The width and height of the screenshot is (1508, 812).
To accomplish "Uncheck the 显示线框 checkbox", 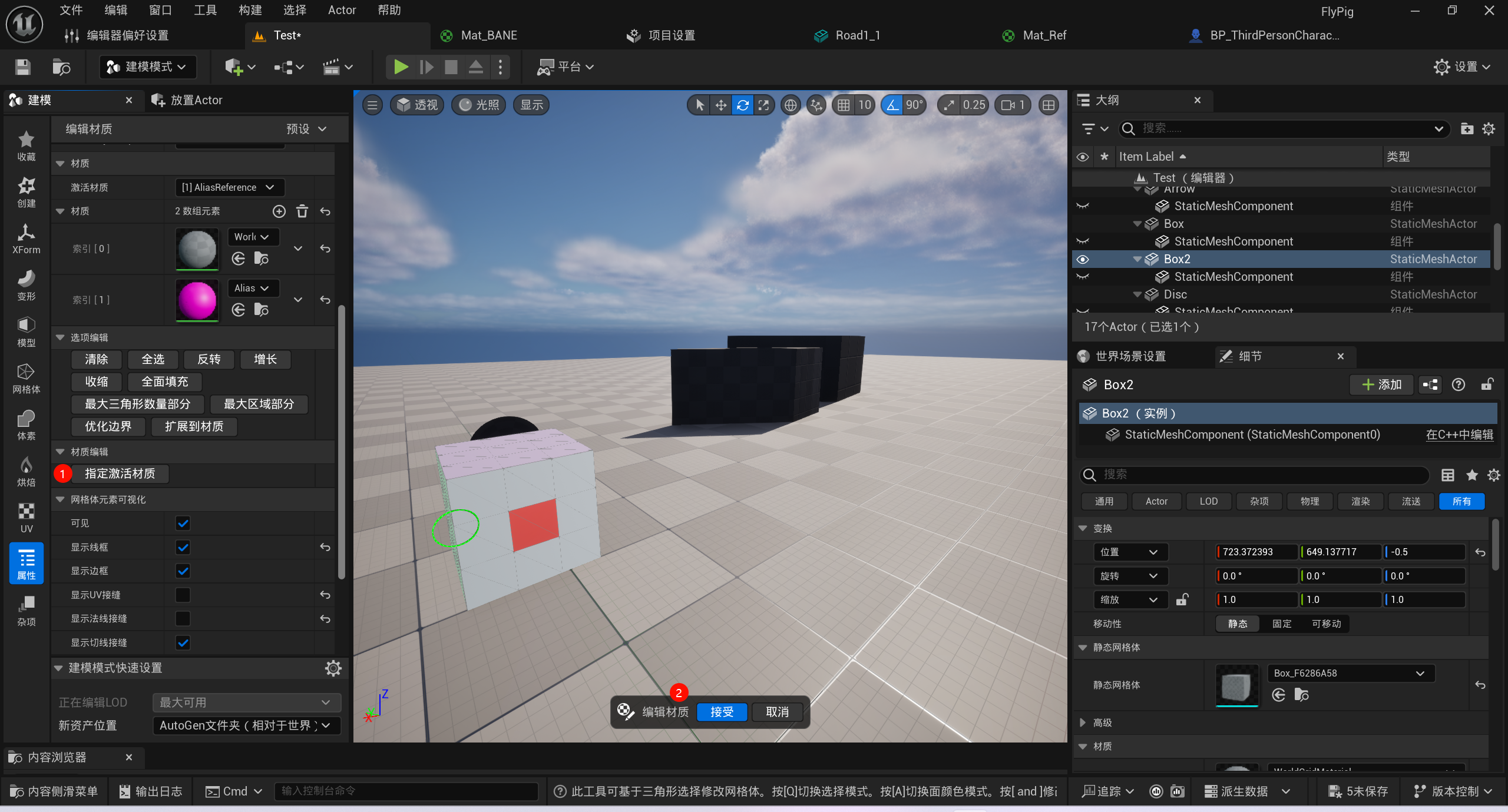I will pos(183,547).
